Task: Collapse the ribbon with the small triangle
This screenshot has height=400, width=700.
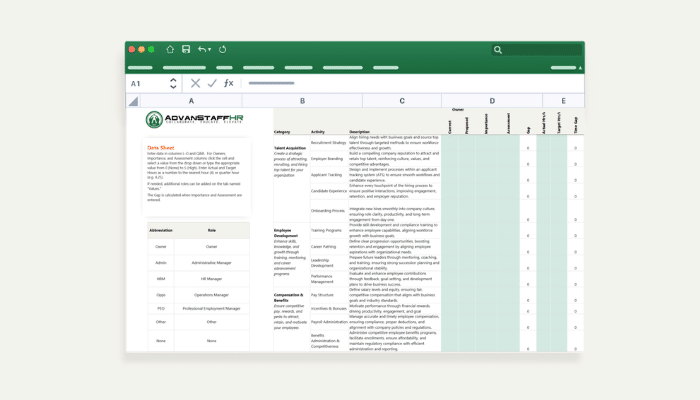Action: [580, 68]
